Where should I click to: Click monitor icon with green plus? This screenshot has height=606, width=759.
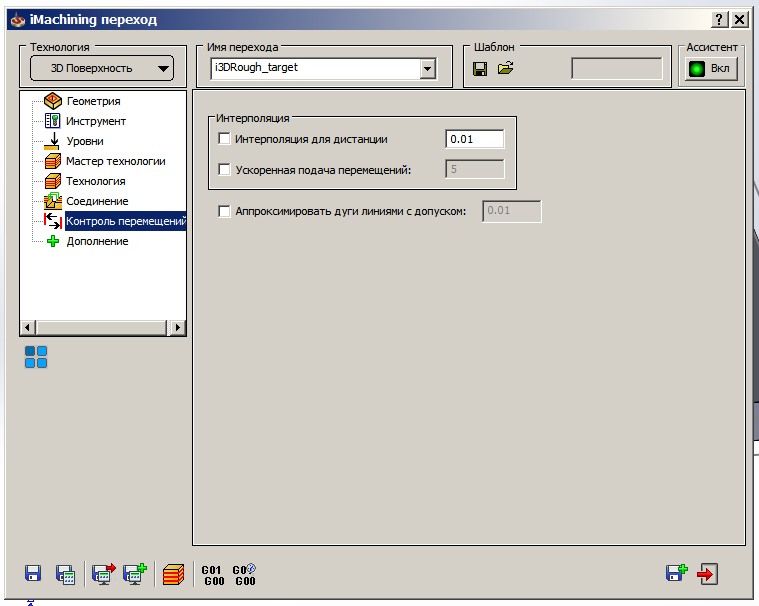(135, 574)
